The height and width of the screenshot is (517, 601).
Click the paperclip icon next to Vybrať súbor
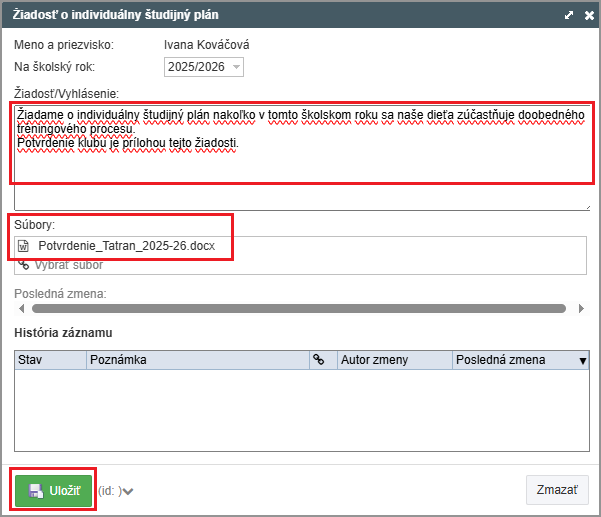coord(24,265)
